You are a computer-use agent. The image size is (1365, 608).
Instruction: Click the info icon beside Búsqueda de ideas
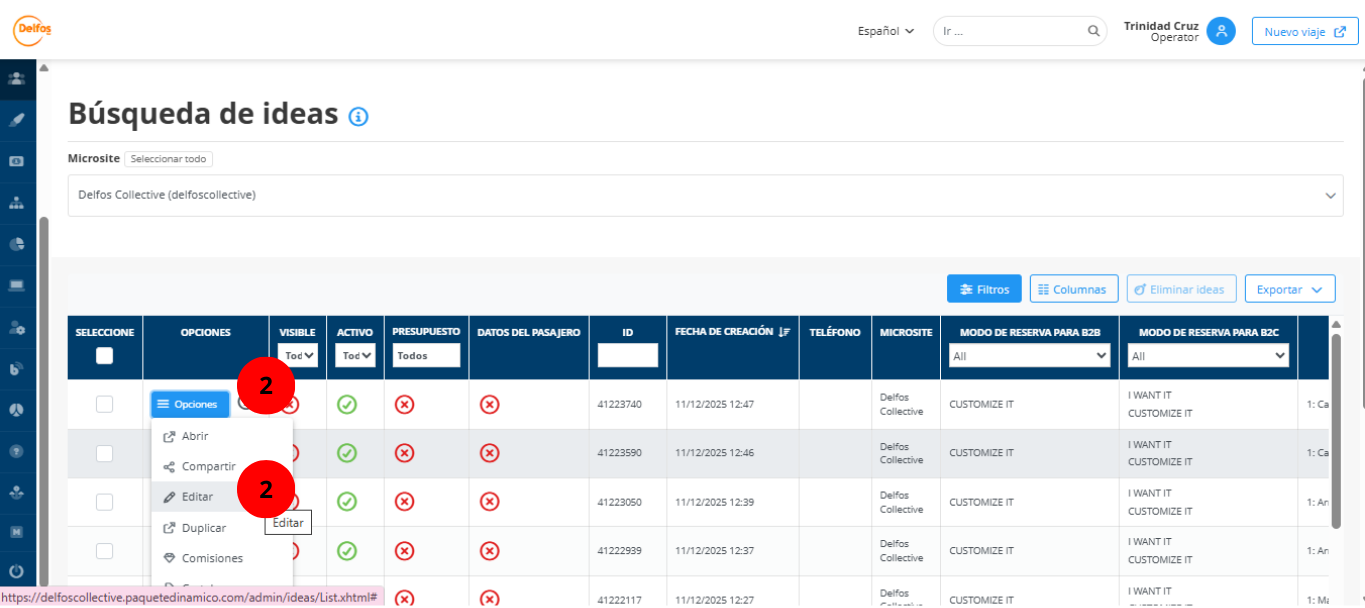358,117
